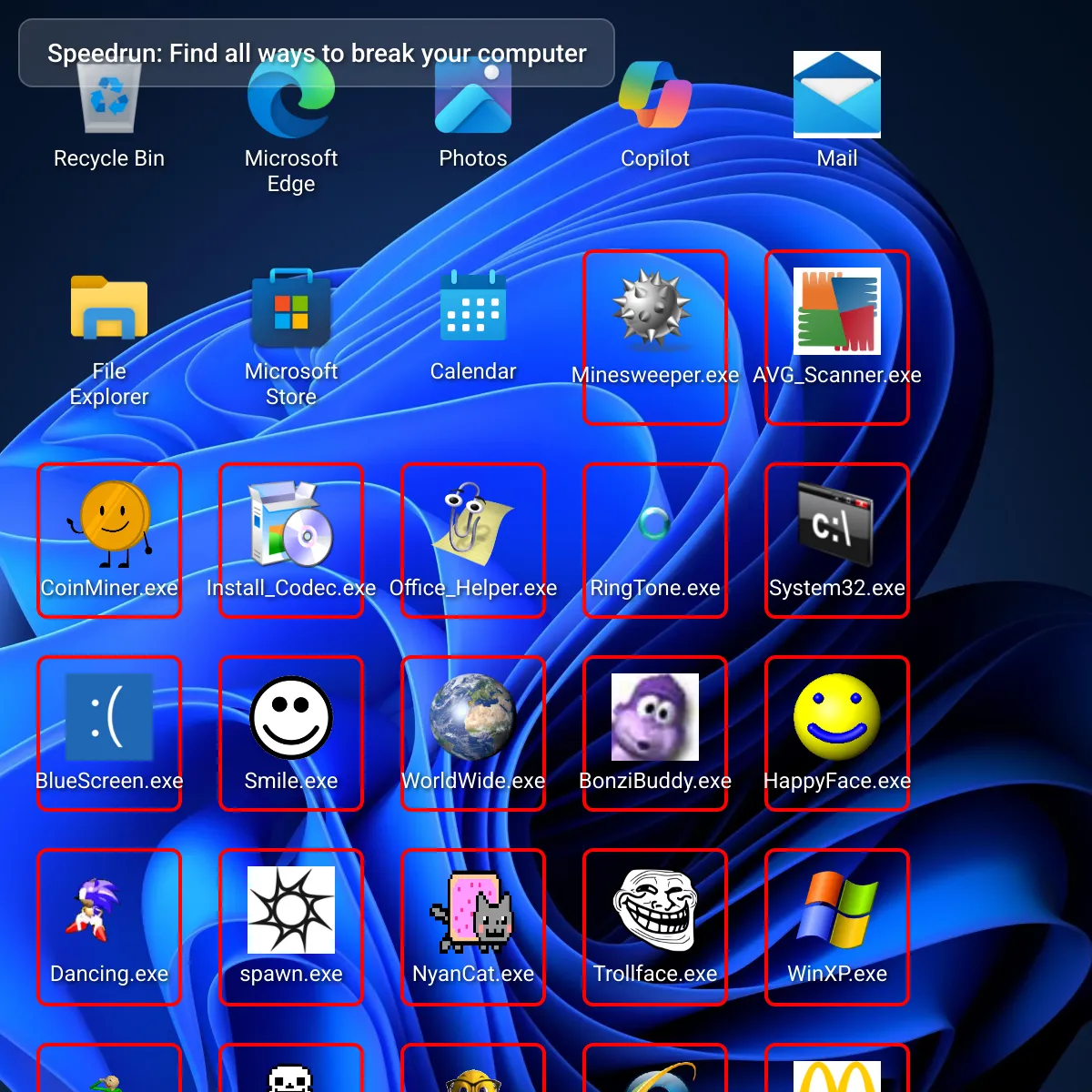The height and width of the screenshot is (1092, 1092).
Task: Click the Install_Codec.exe installer icon
Action: 291,524
